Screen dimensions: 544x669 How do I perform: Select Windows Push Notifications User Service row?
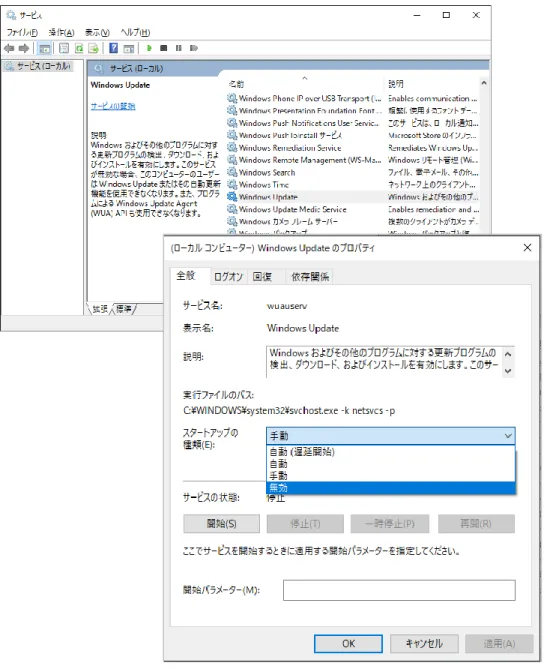coord(304,123)
